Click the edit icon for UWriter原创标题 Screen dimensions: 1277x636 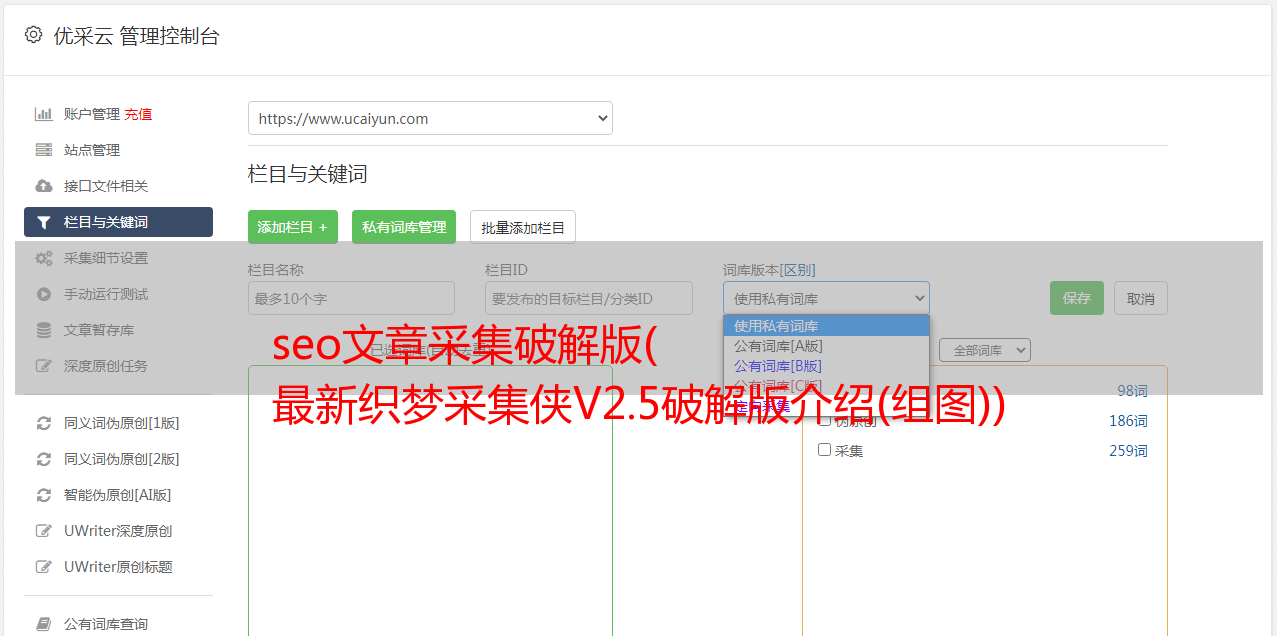click(x=44, y=567)
